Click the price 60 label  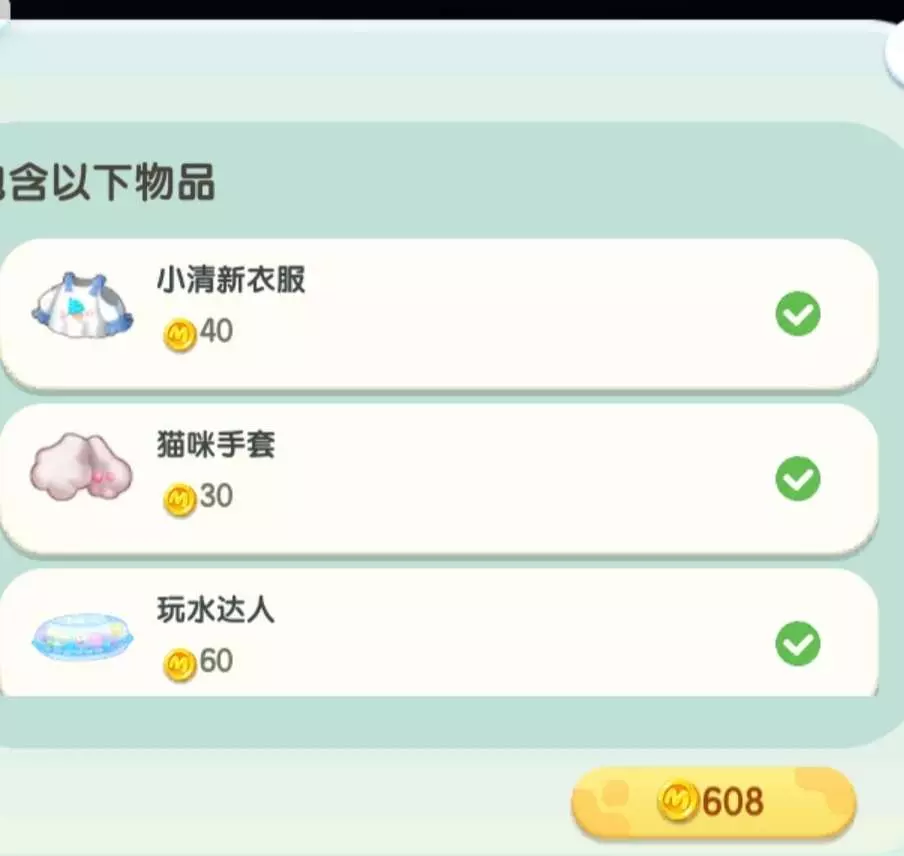pyautogui.click(x=216, y=661)
